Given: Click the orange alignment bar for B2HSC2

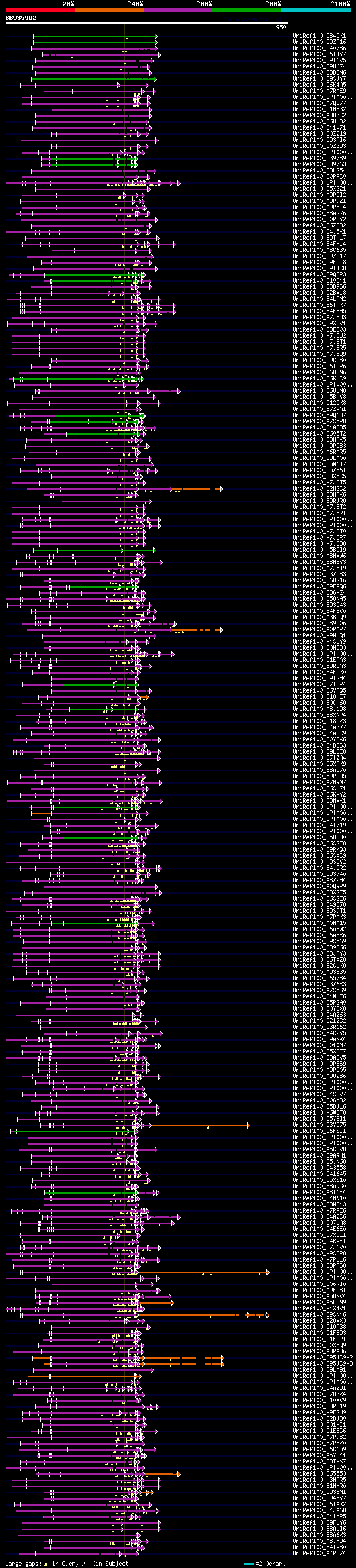Looking at the screenshot, I should pos(196,489).
